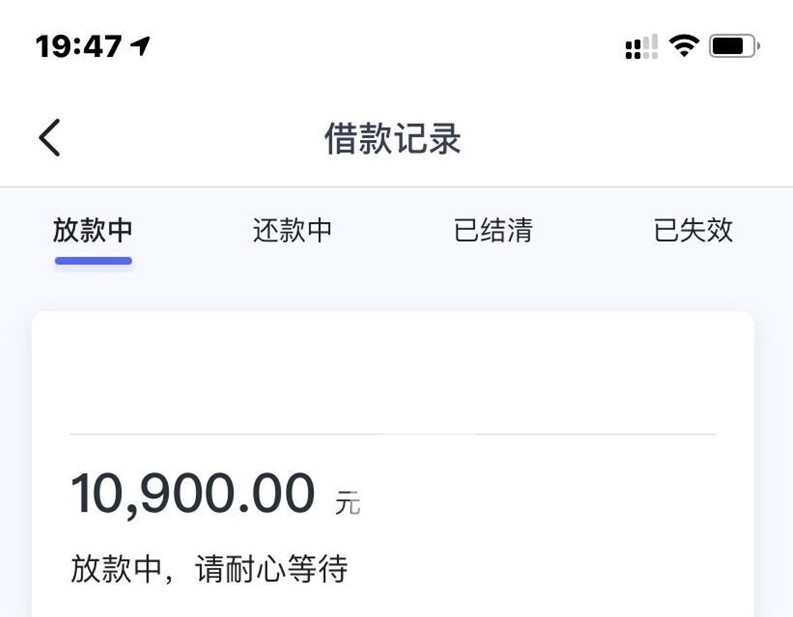Click the divider line inside the loan card

(x=392, y=434)
